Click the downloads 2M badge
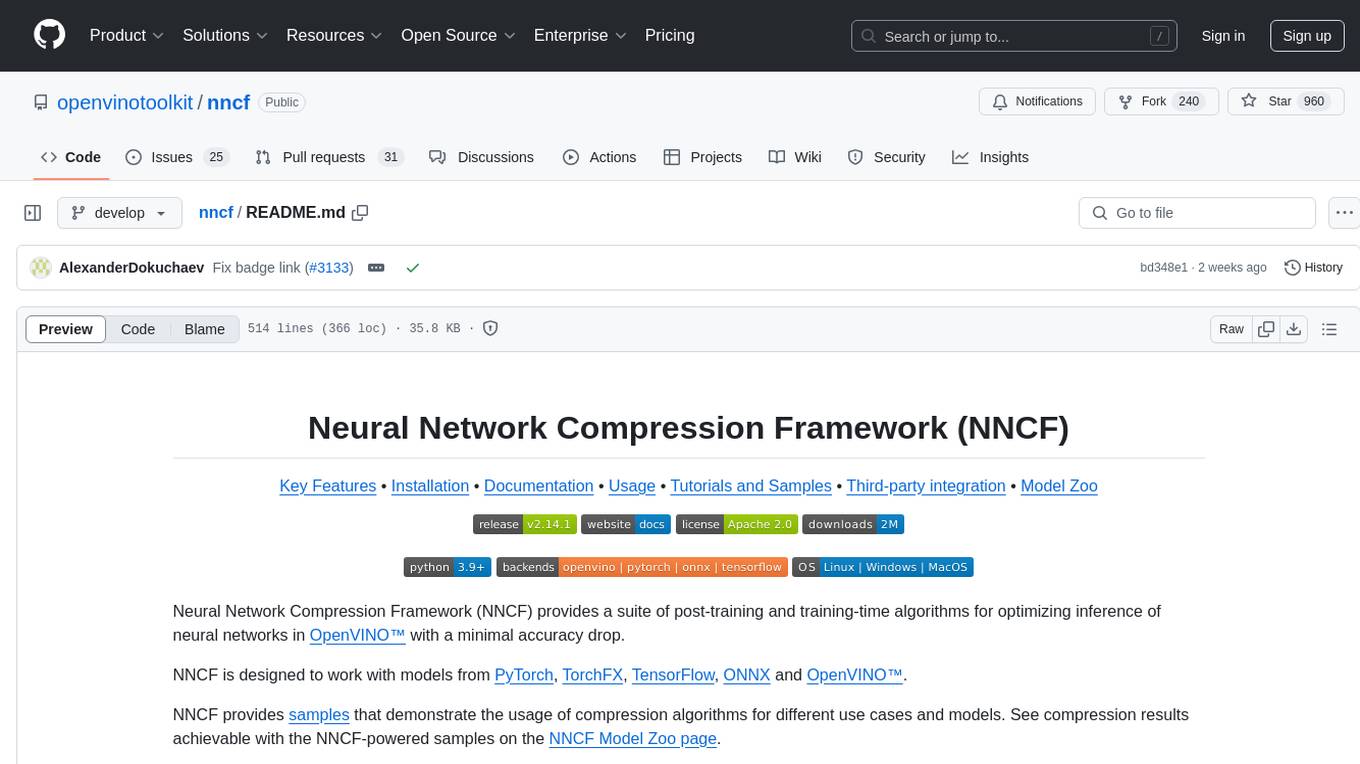1360x764 pixels. tap(853, 524)
